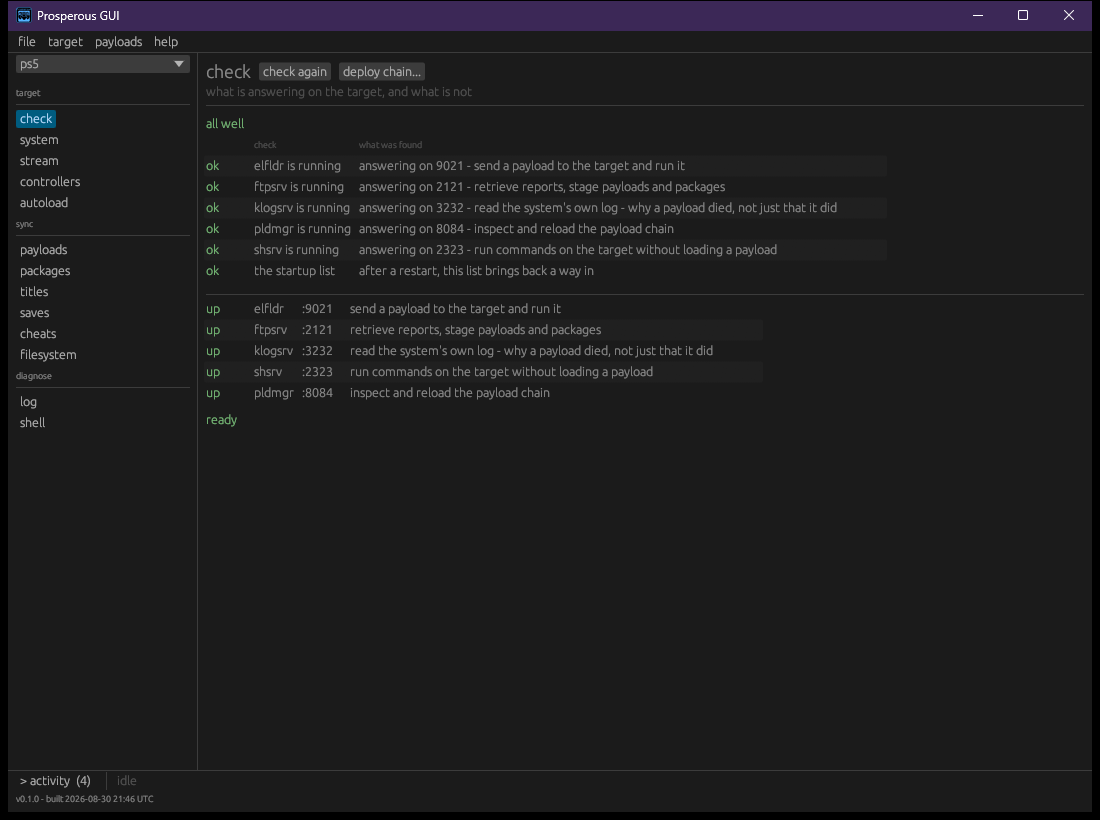Click the ftpsrv :2121 service row
The height and width of the screenshot is (820, 1100).
(x=483, y=330)
